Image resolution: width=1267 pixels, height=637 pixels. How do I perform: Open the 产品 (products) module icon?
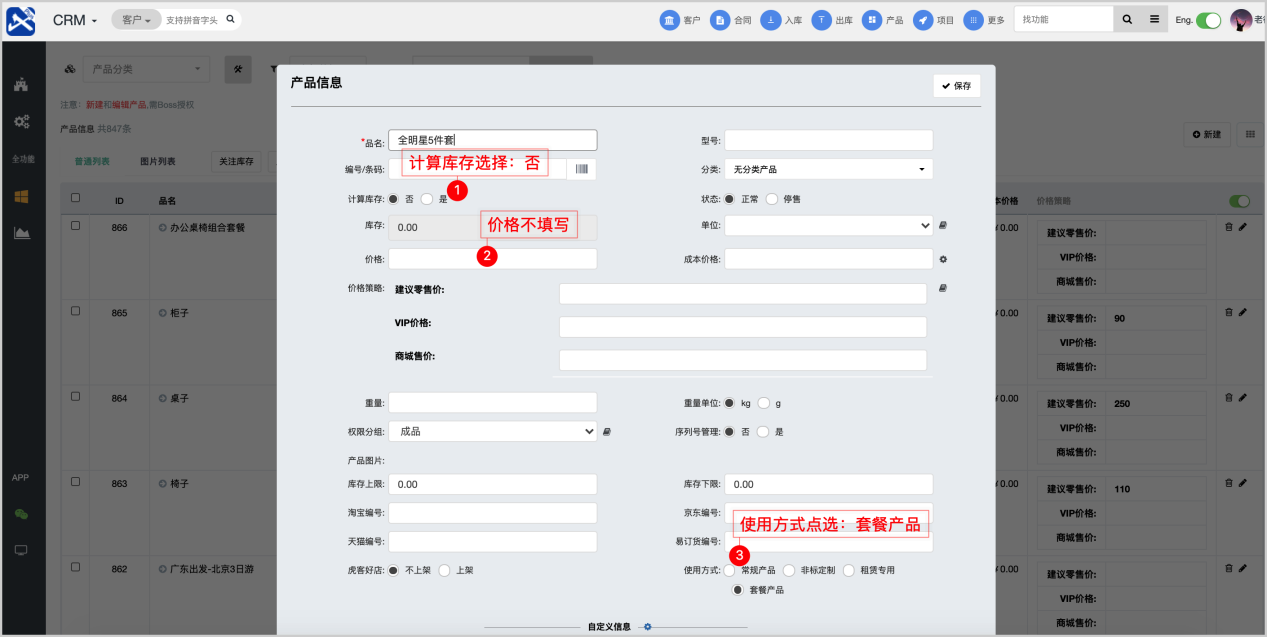[872, 20]
